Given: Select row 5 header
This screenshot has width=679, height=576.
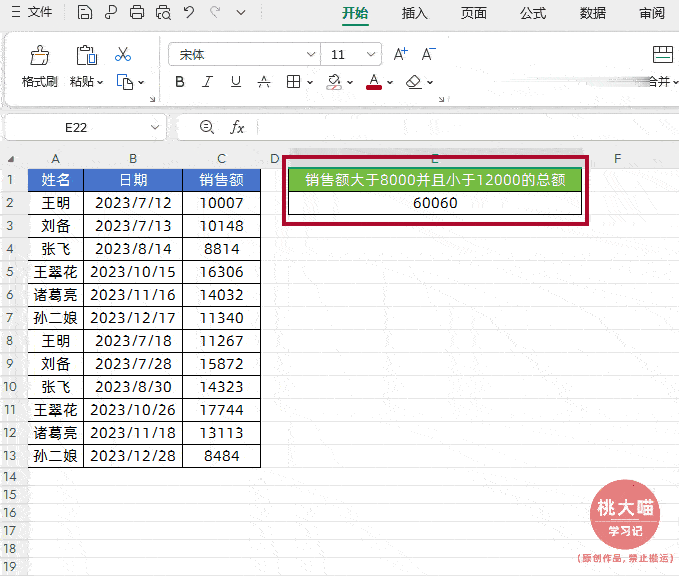Looking at the screenshot, I should [x=10, y=272].
